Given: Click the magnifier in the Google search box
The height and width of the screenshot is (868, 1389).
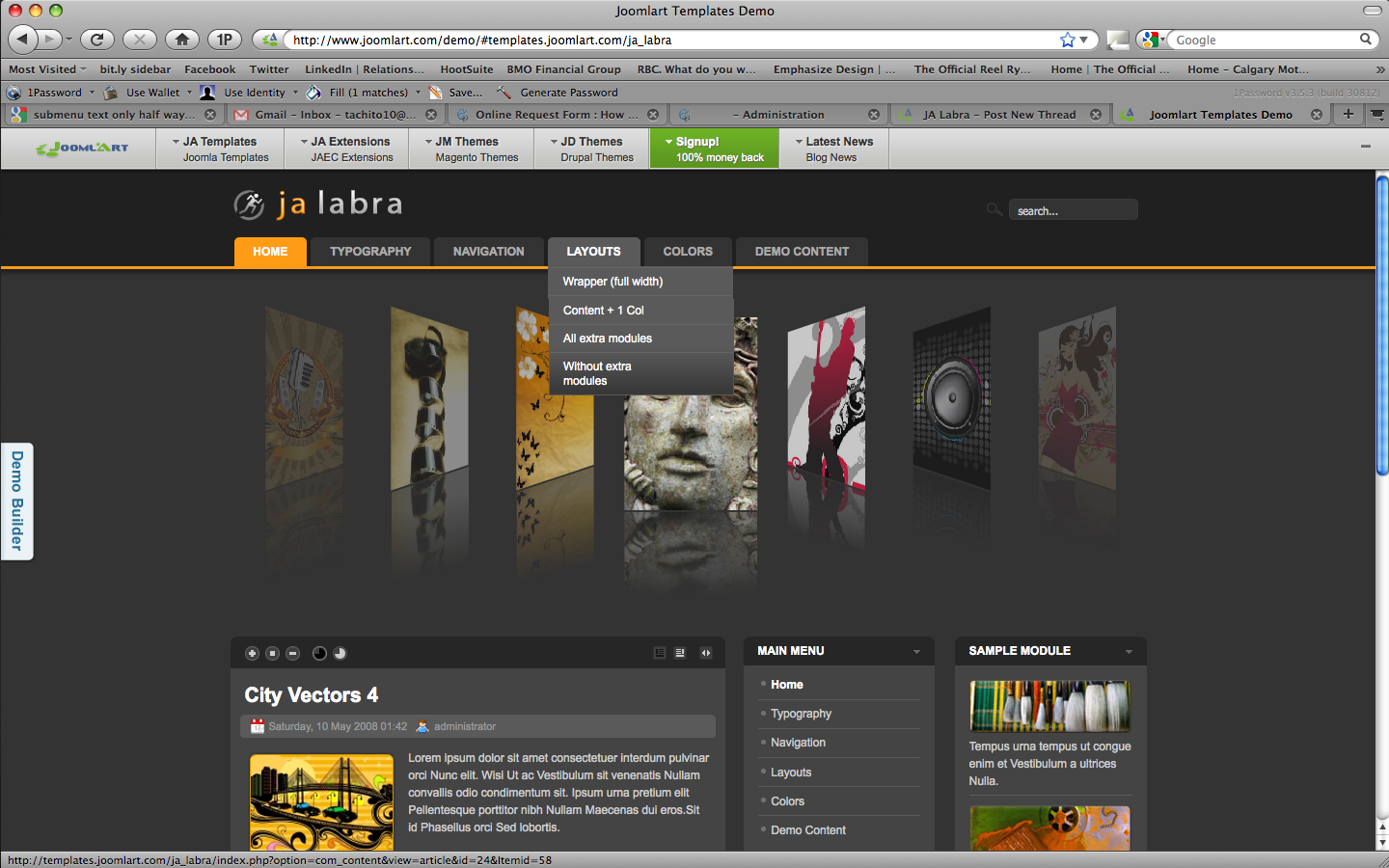Looking at the screenshot, I should (x=1366, y=40).
